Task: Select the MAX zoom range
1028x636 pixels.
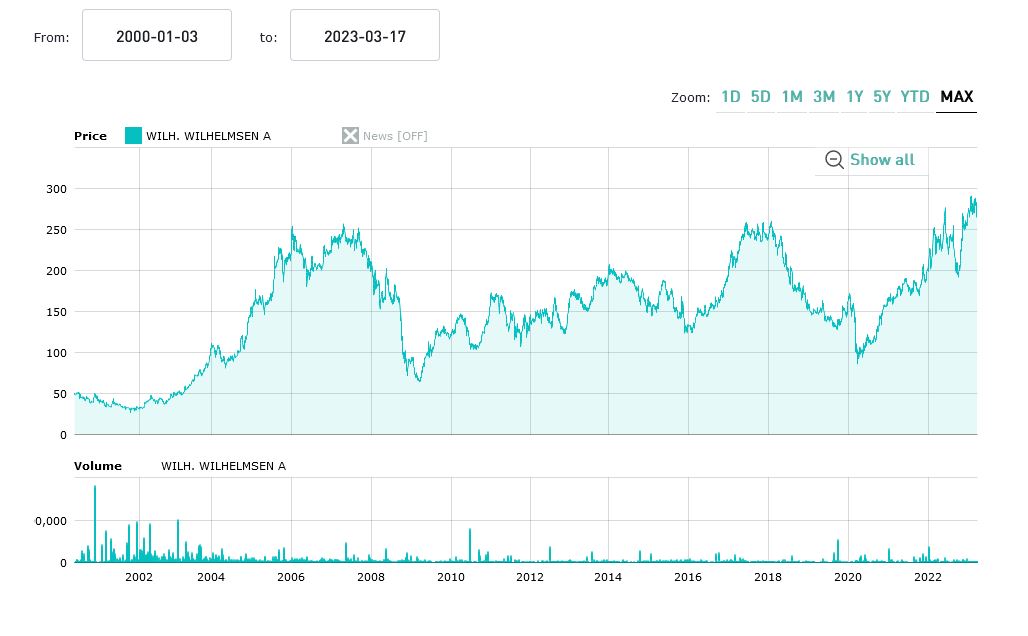Action: coord(956,97)
